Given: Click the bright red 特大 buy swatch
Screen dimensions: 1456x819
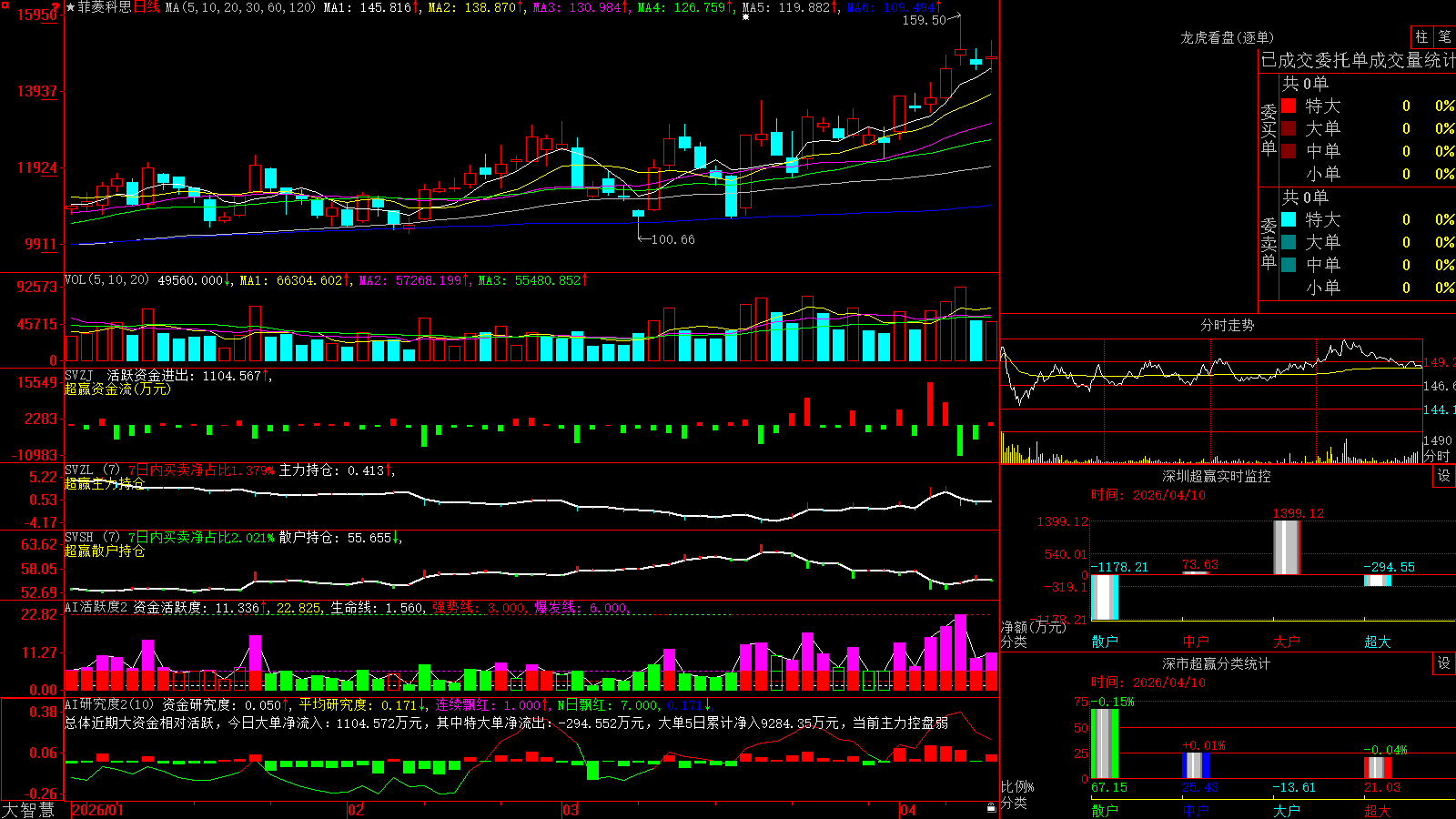Looking at the screenshot, I should point(1289,106).
